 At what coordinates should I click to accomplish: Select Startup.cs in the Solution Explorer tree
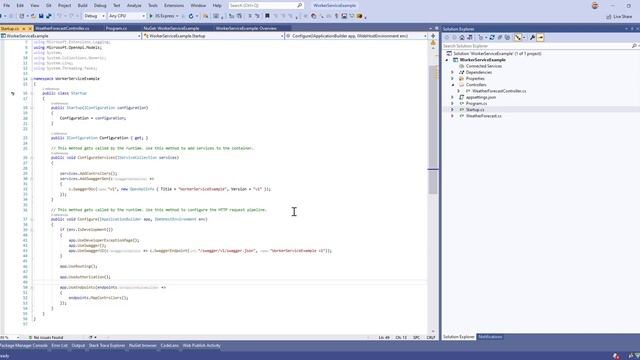tap(475, 110)
